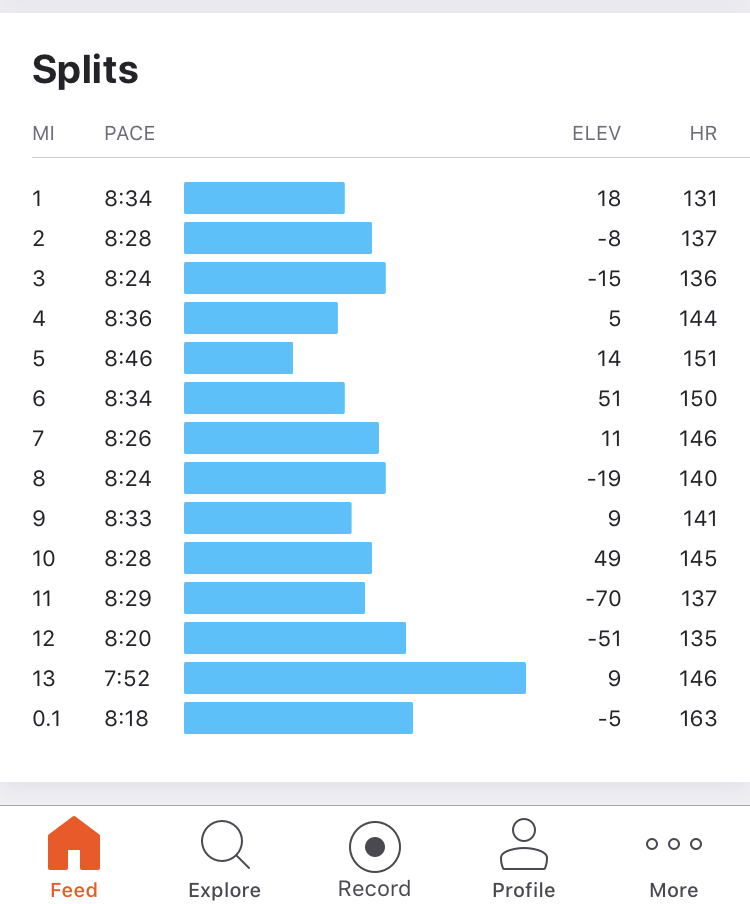The height and width of the screenshot is (904, 750).
Task: Tap the MI column header
Action: coord(43,133)
